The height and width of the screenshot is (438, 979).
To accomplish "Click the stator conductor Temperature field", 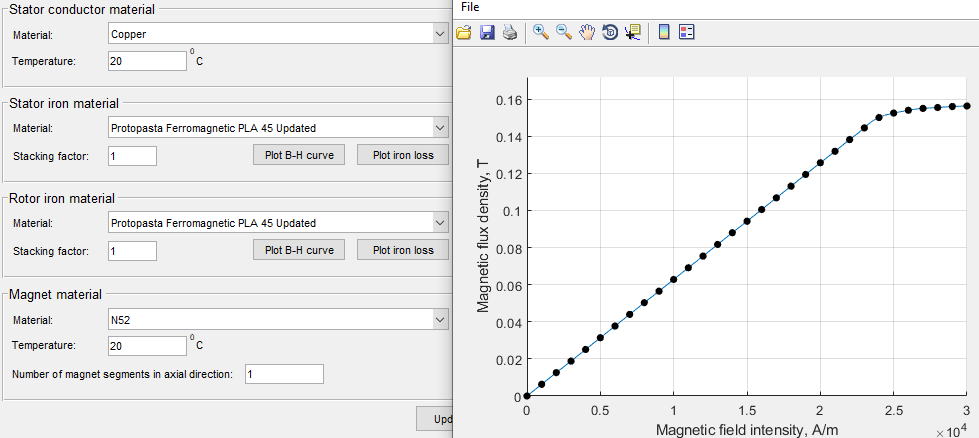I will point(147,61).
